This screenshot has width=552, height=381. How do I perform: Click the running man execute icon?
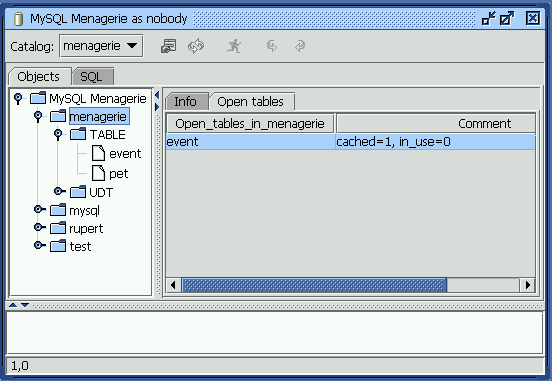coord(234,46)
